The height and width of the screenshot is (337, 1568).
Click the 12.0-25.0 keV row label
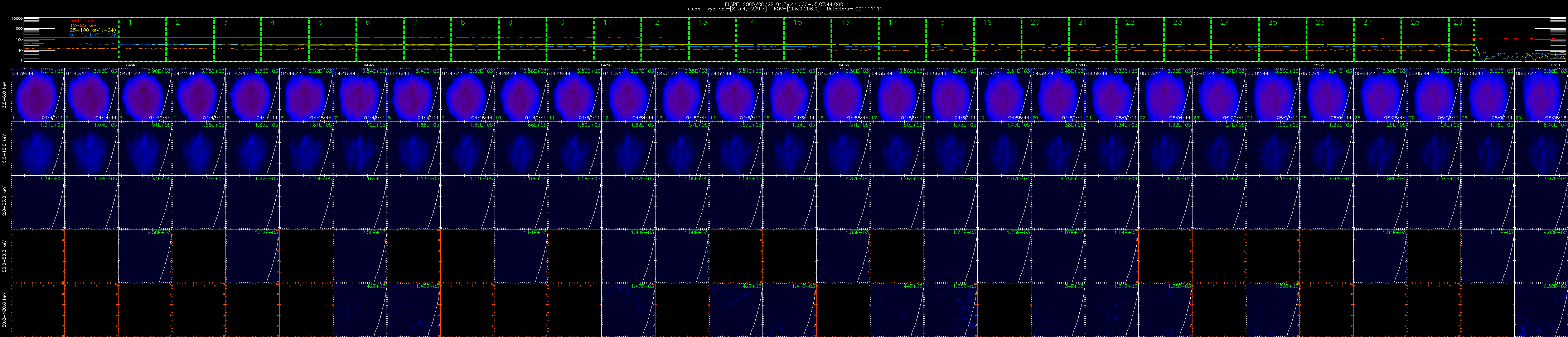click(5, 202)
